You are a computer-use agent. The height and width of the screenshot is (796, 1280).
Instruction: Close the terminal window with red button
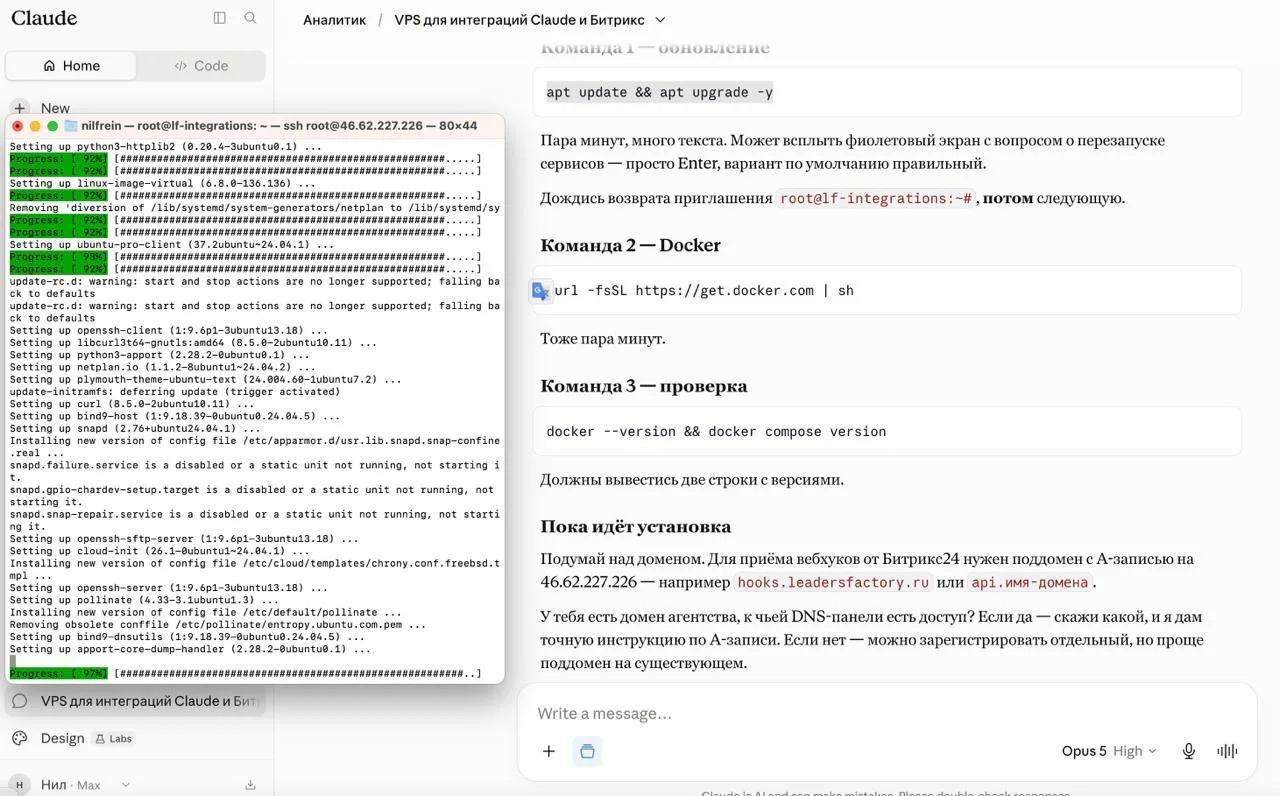17,126
